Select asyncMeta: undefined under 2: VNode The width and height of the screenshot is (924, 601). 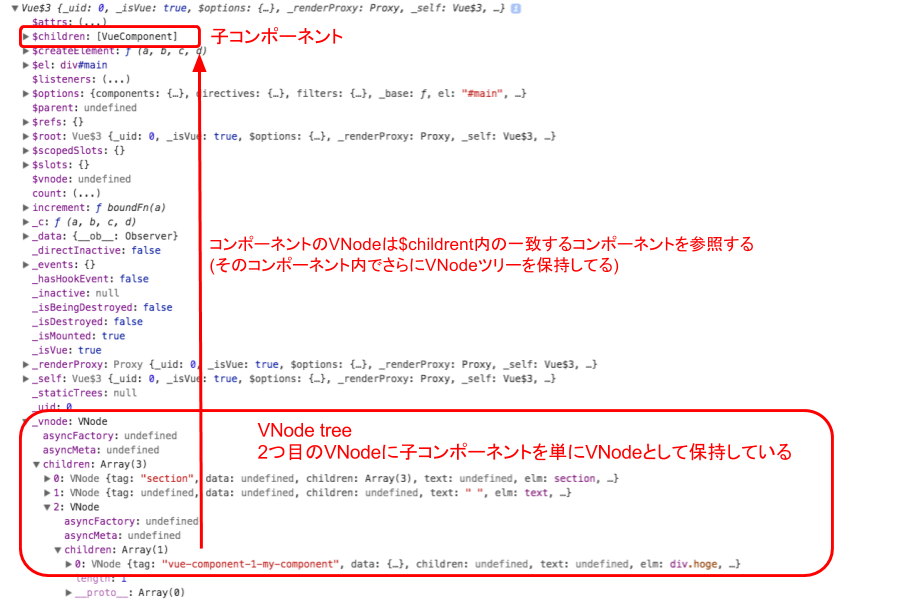[123, 535]
